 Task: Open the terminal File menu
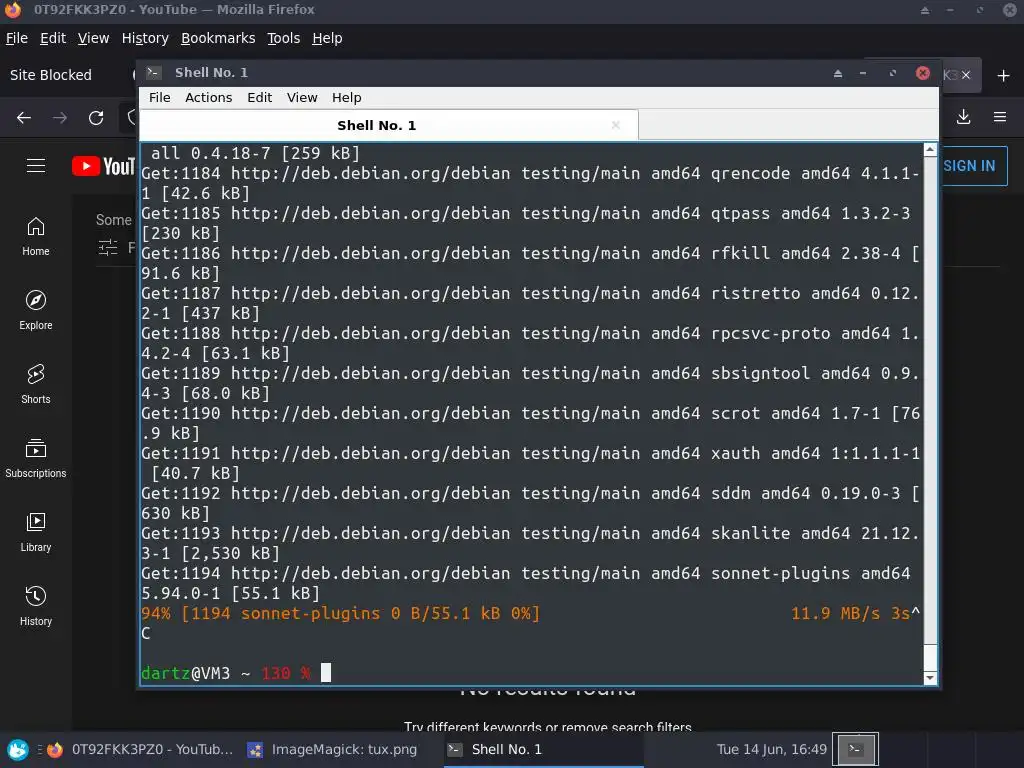tap(159, 97)
